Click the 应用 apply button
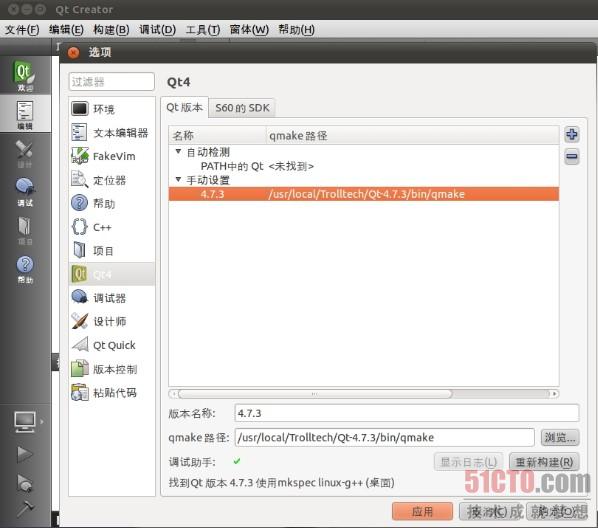 coord(422,511)
